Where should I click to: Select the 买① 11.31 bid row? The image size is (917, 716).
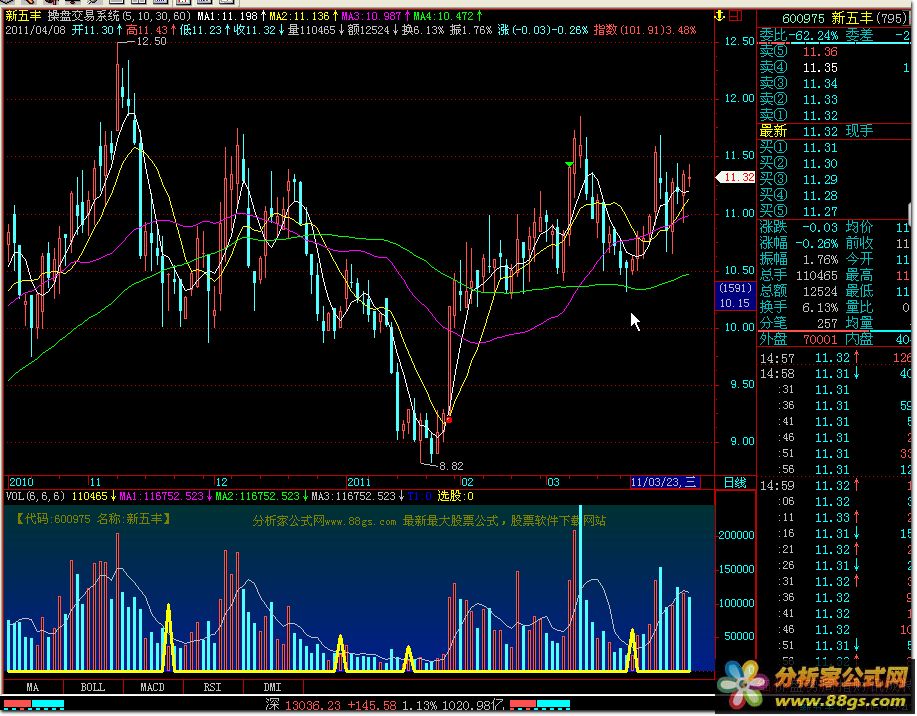(x=835, y=147)
